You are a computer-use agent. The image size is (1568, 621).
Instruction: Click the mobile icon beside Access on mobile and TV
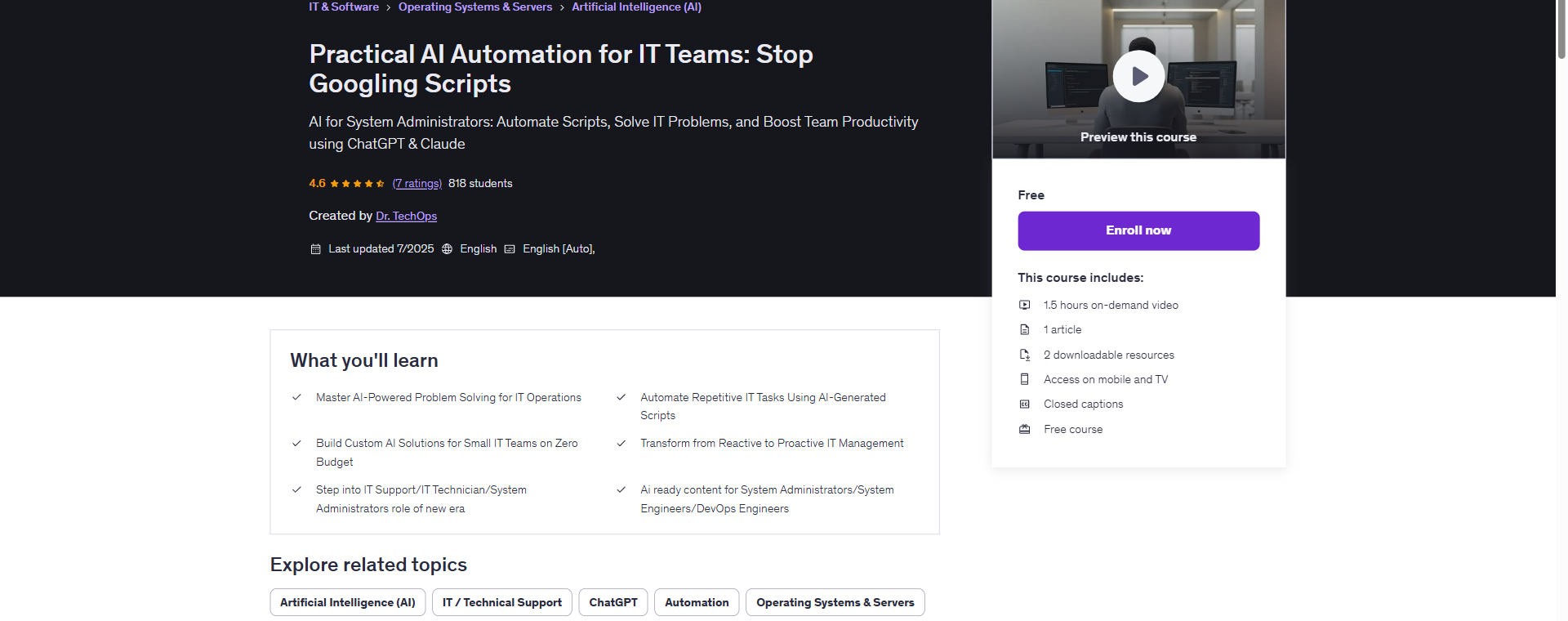pyautogui.click(x=1024, y=379)
